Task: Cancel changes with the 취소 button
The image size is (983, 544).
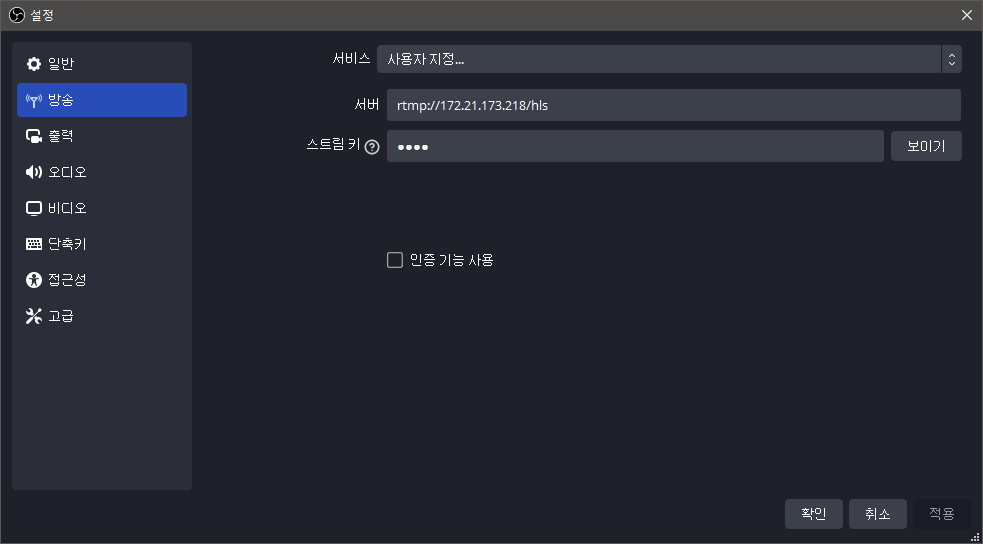Action: (877, 514)
